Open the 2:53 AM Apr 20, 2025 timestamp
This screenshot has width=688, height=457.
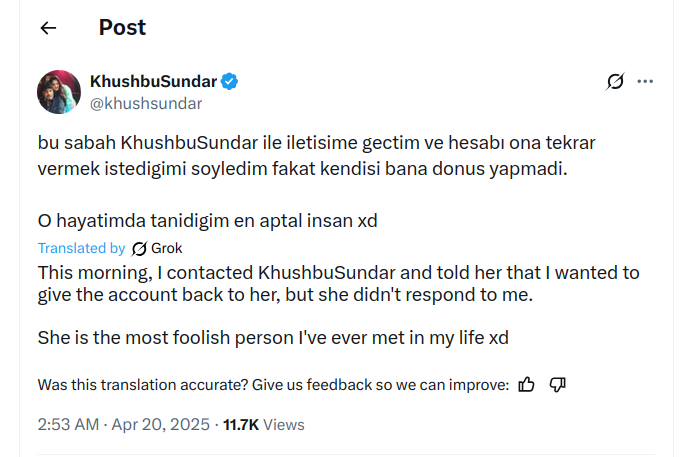click(x=124, y=425)
